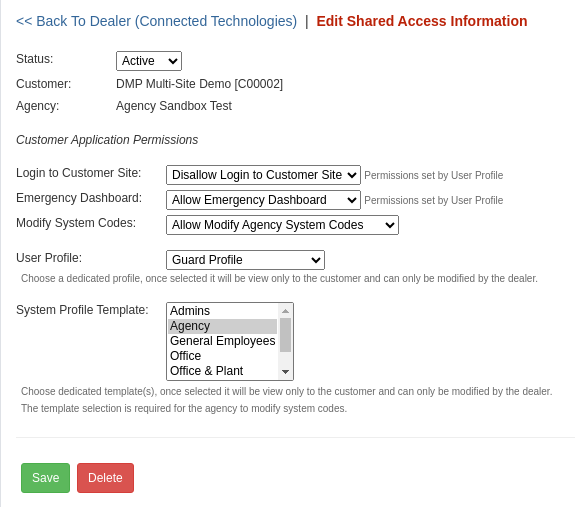Save the shared access information
Screen dimensions: 575x507
(45, 478)
